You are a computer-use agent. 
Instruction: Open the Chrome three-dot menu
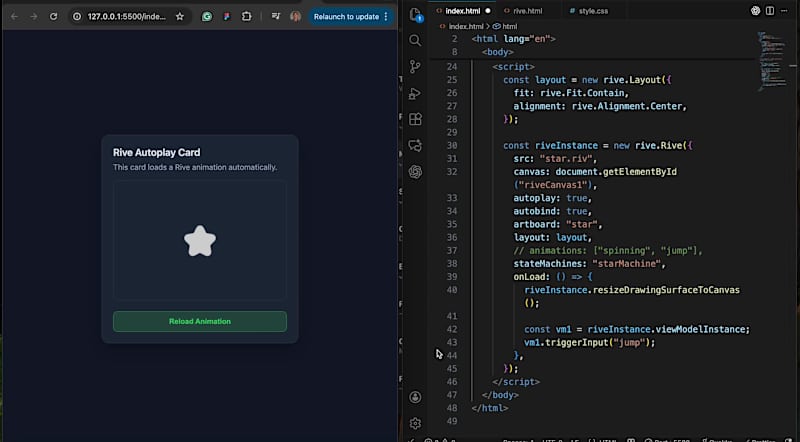[386, 17]
